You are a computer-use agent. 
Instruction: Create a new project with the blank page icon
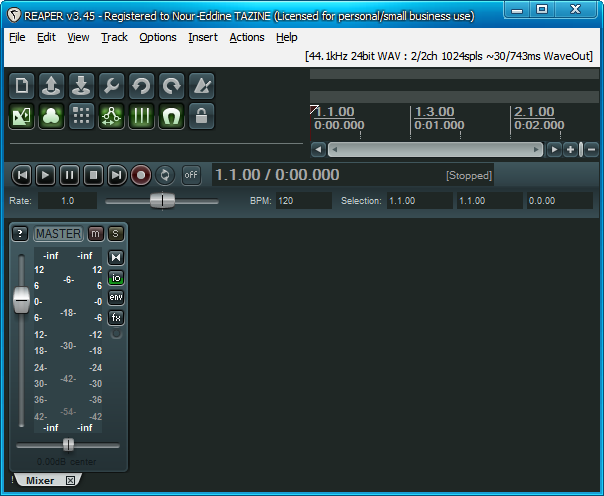click(22, 85)
